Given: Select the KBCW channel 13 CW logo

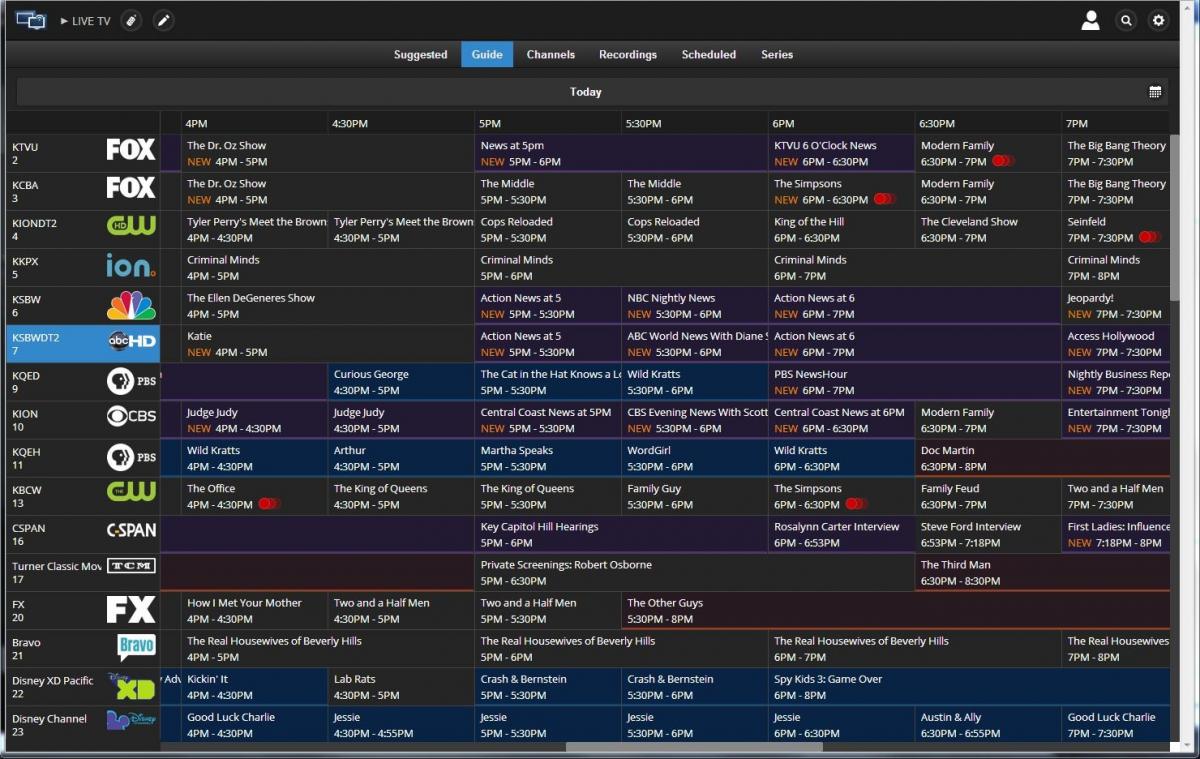Looking at the screenshot, I should 131,493.
